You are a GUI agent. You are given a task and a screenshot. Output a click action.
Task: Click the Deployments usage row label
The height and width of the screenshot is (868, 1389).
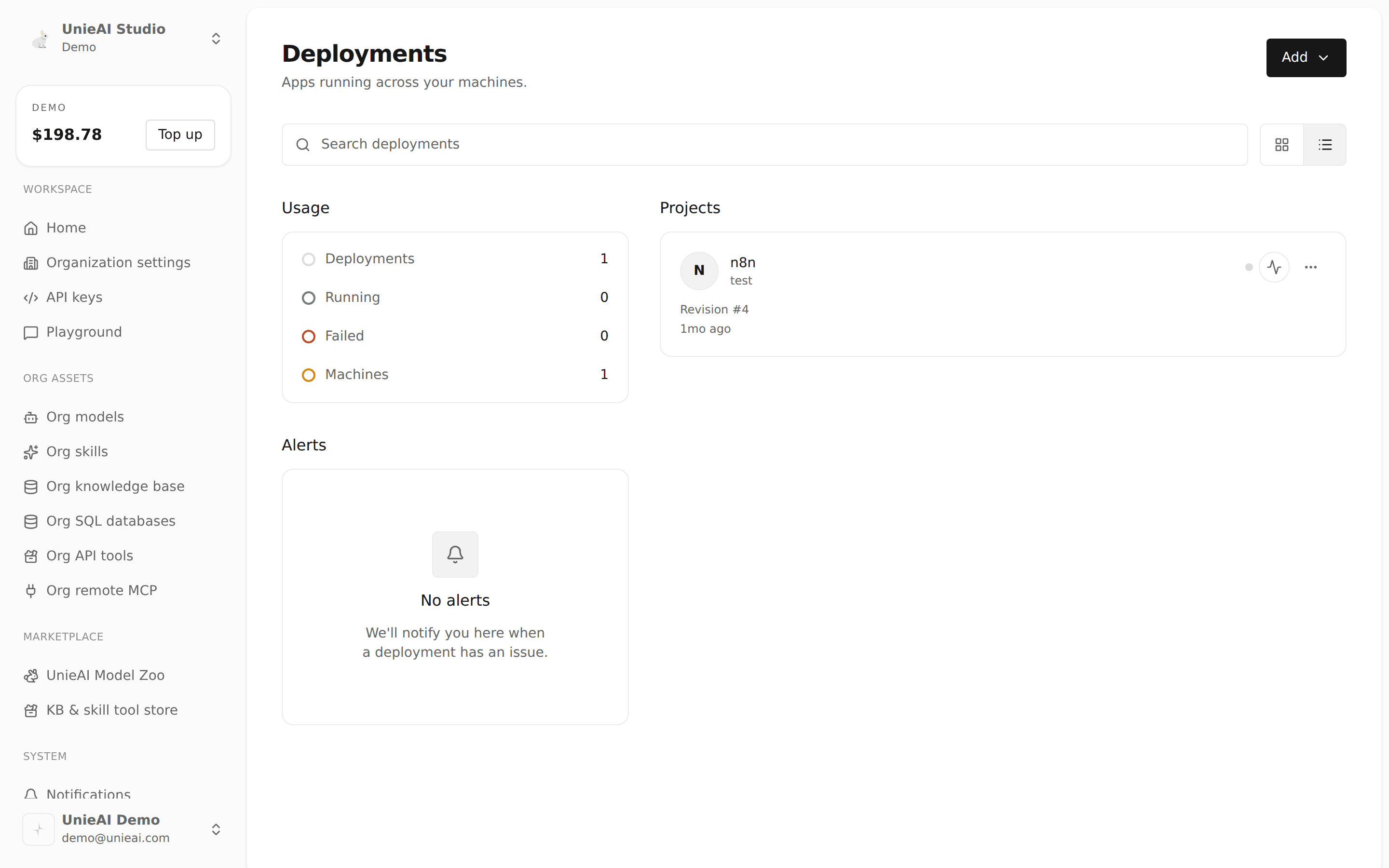point(369,259)
